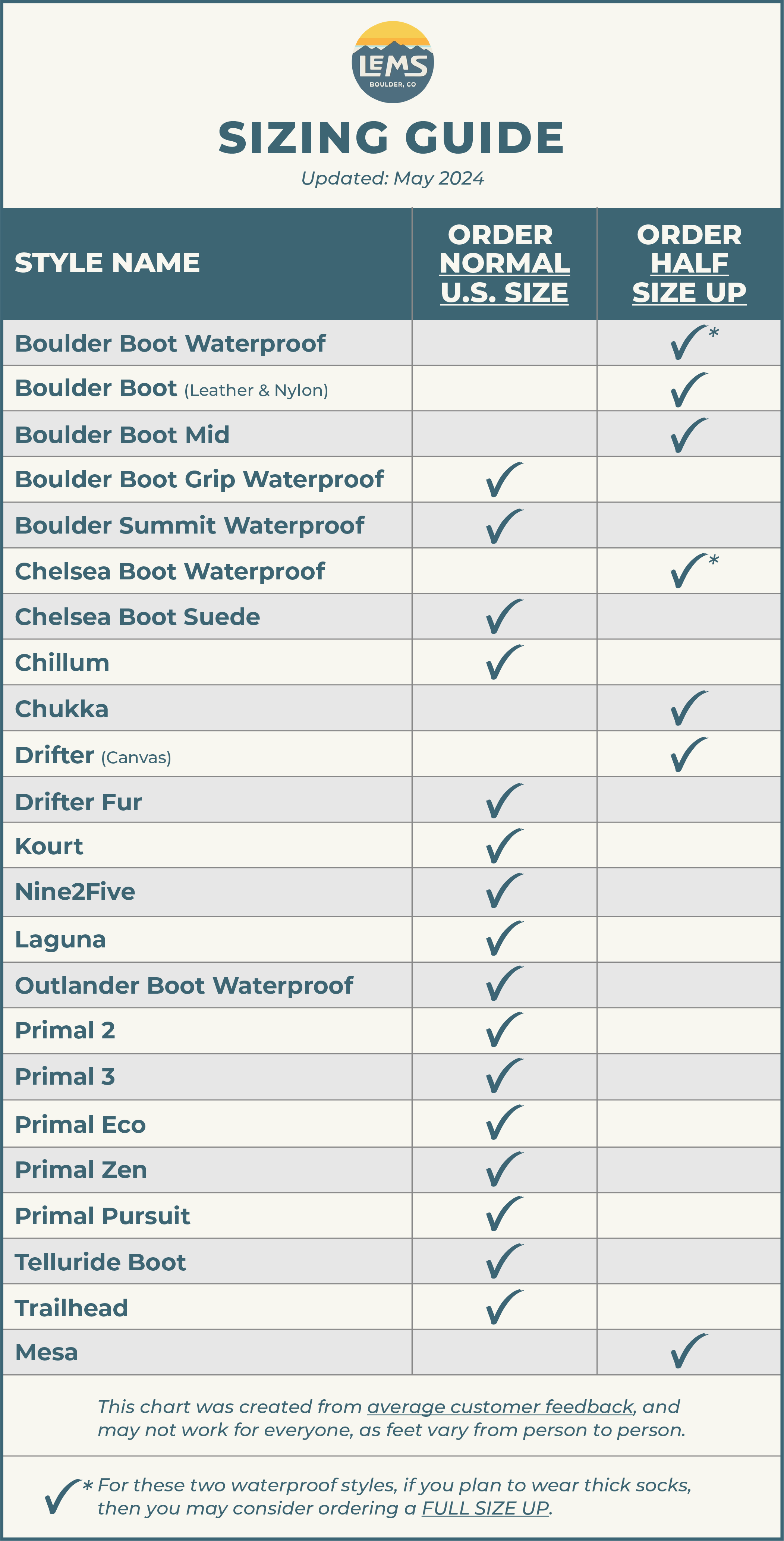Click the Chukka half-size-up checkmark
This screenshot has height=1541, width=784.
coord(689,708)
